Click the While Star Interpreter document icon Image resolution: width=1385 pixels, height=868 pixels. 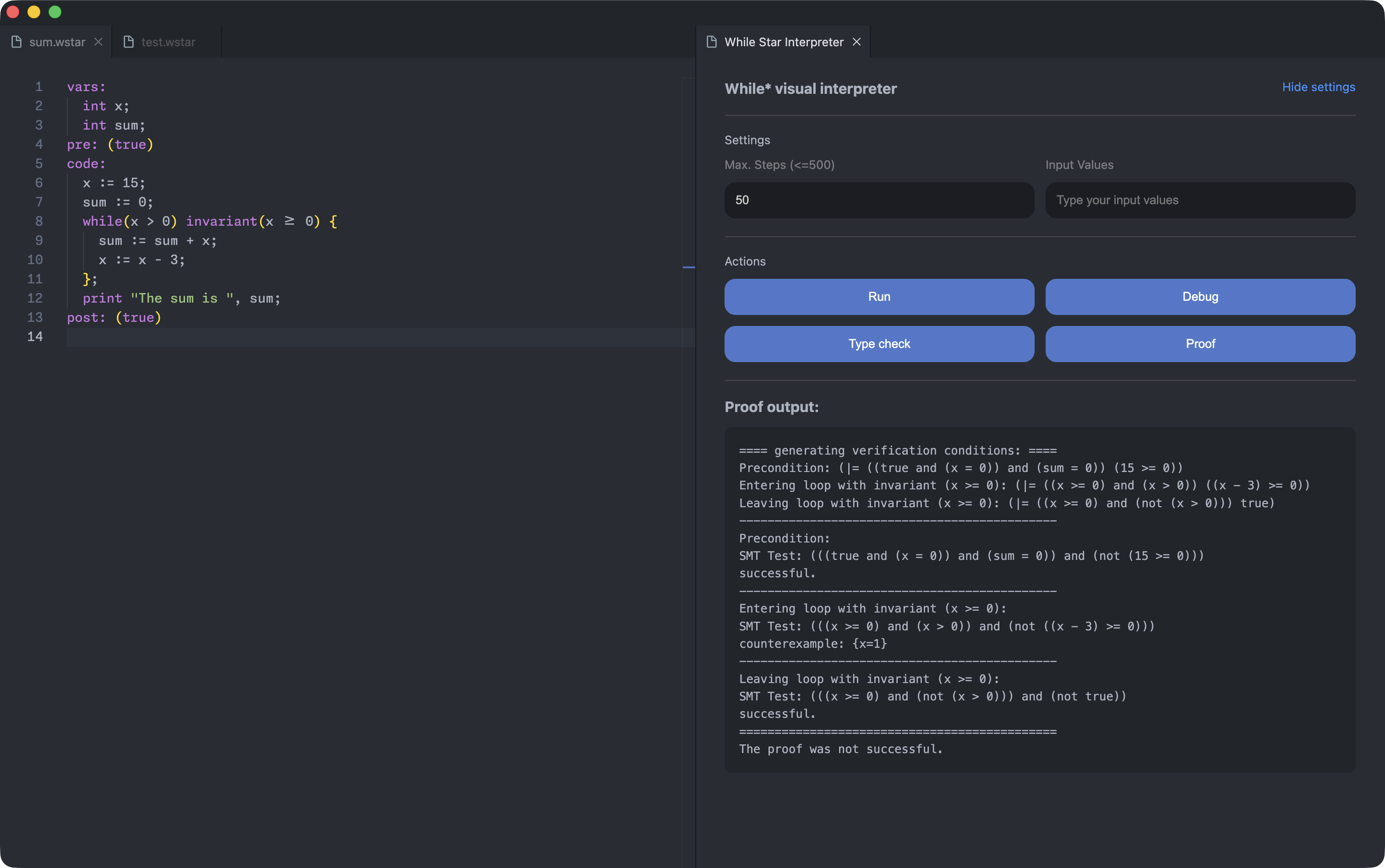point(711,42)
